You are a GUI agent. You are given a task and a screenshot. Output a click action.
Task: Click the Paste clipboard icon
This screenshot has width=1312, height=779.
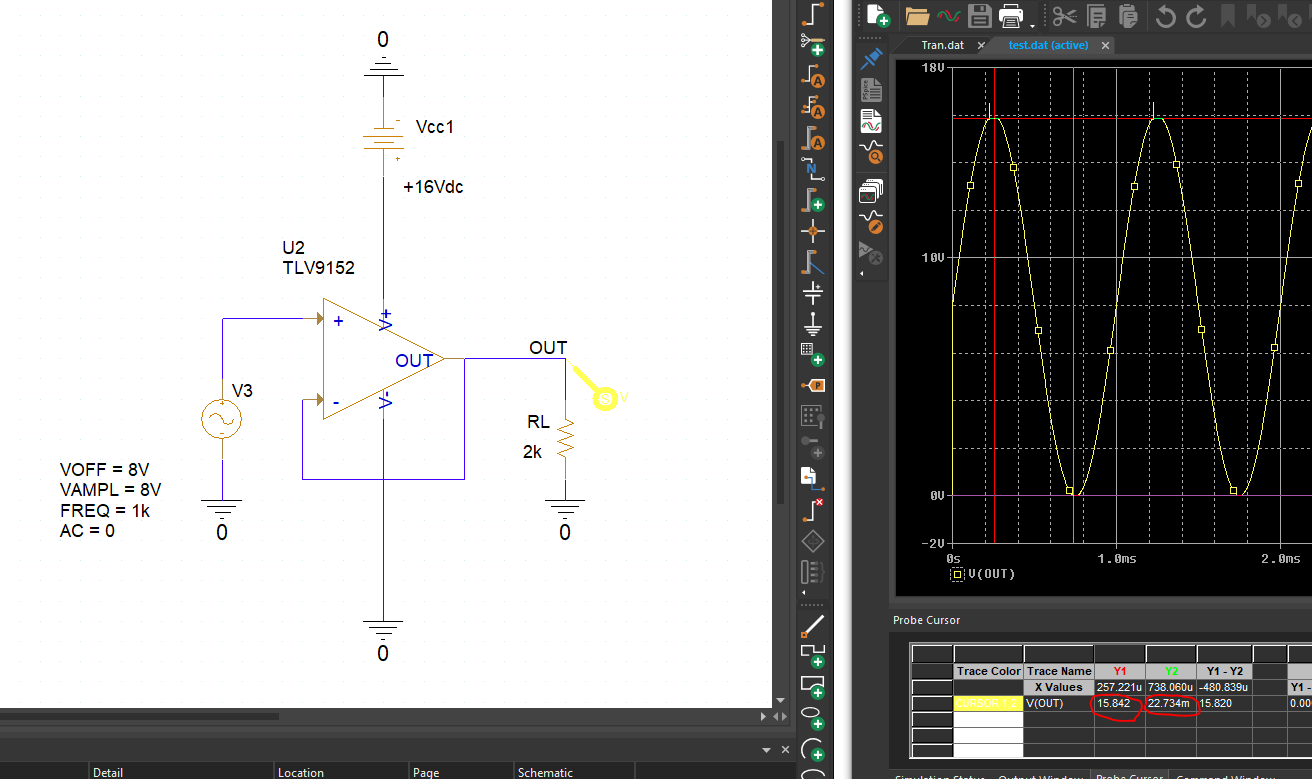tap(1128, 15)
